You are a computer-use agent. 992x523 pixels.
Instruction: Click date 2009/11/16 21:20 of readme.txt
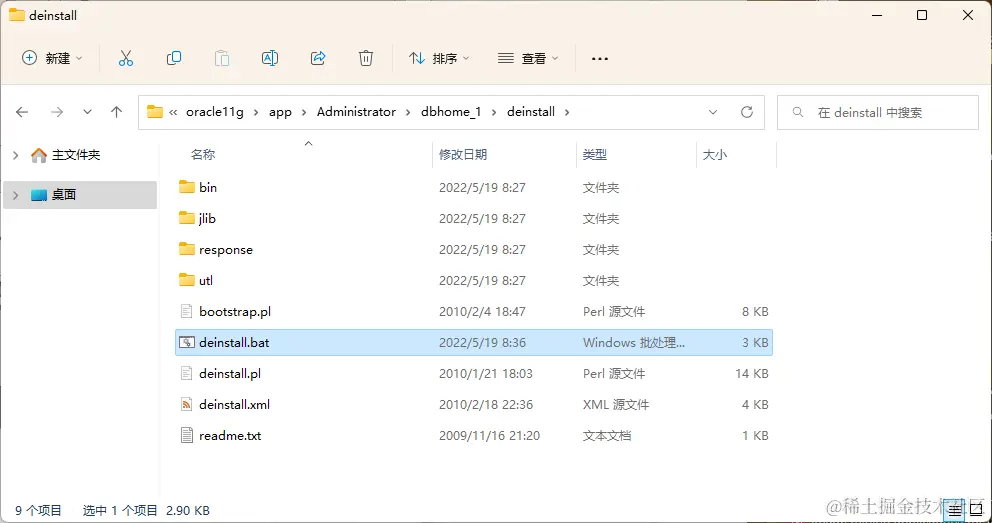coord(489,435)
